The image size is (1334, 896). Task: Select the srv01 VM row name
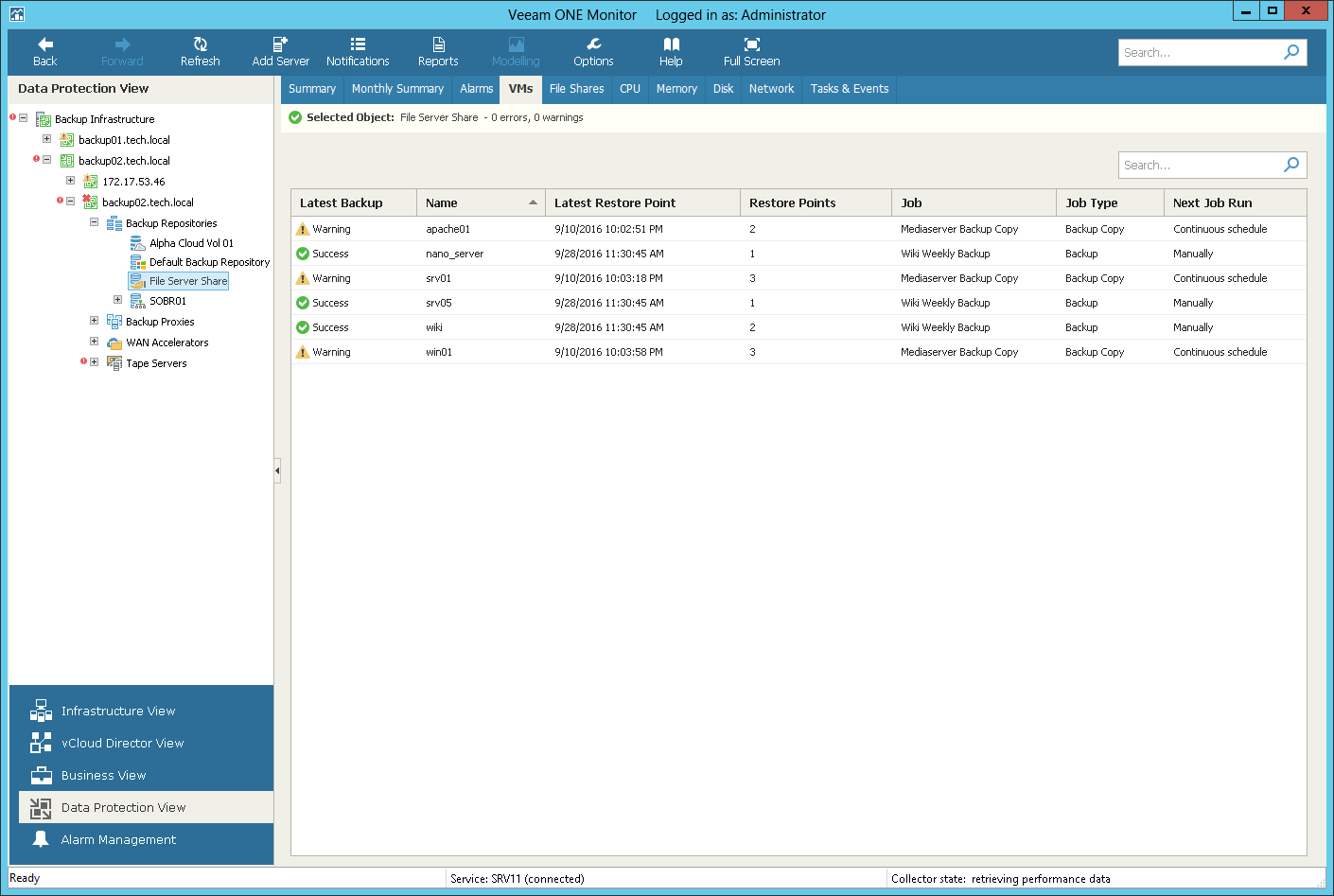[x=438, y=278]
